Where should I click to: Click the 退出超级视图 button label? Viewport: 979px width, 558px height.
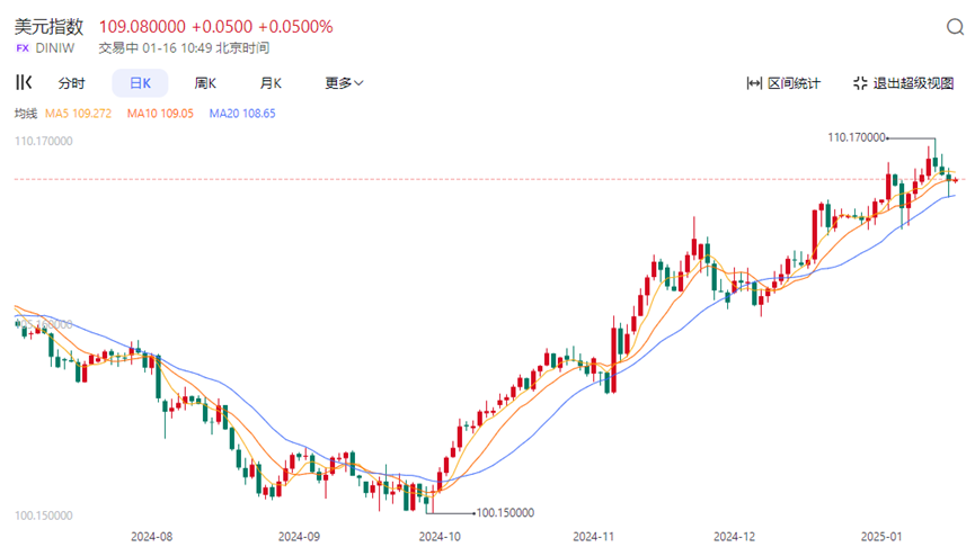(913, 83)
